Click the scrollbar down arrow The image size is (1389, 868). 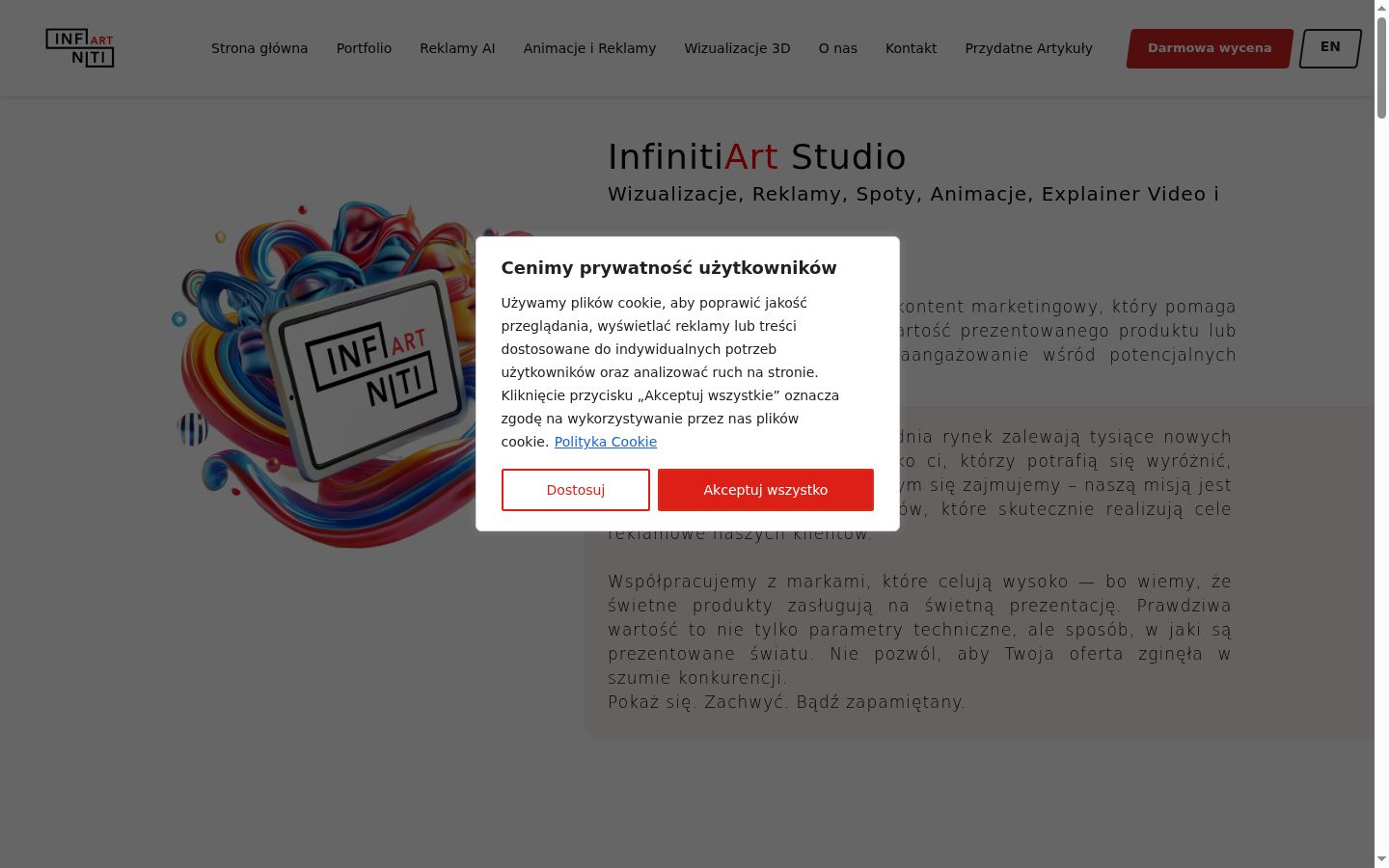(x=1381, y=859)
